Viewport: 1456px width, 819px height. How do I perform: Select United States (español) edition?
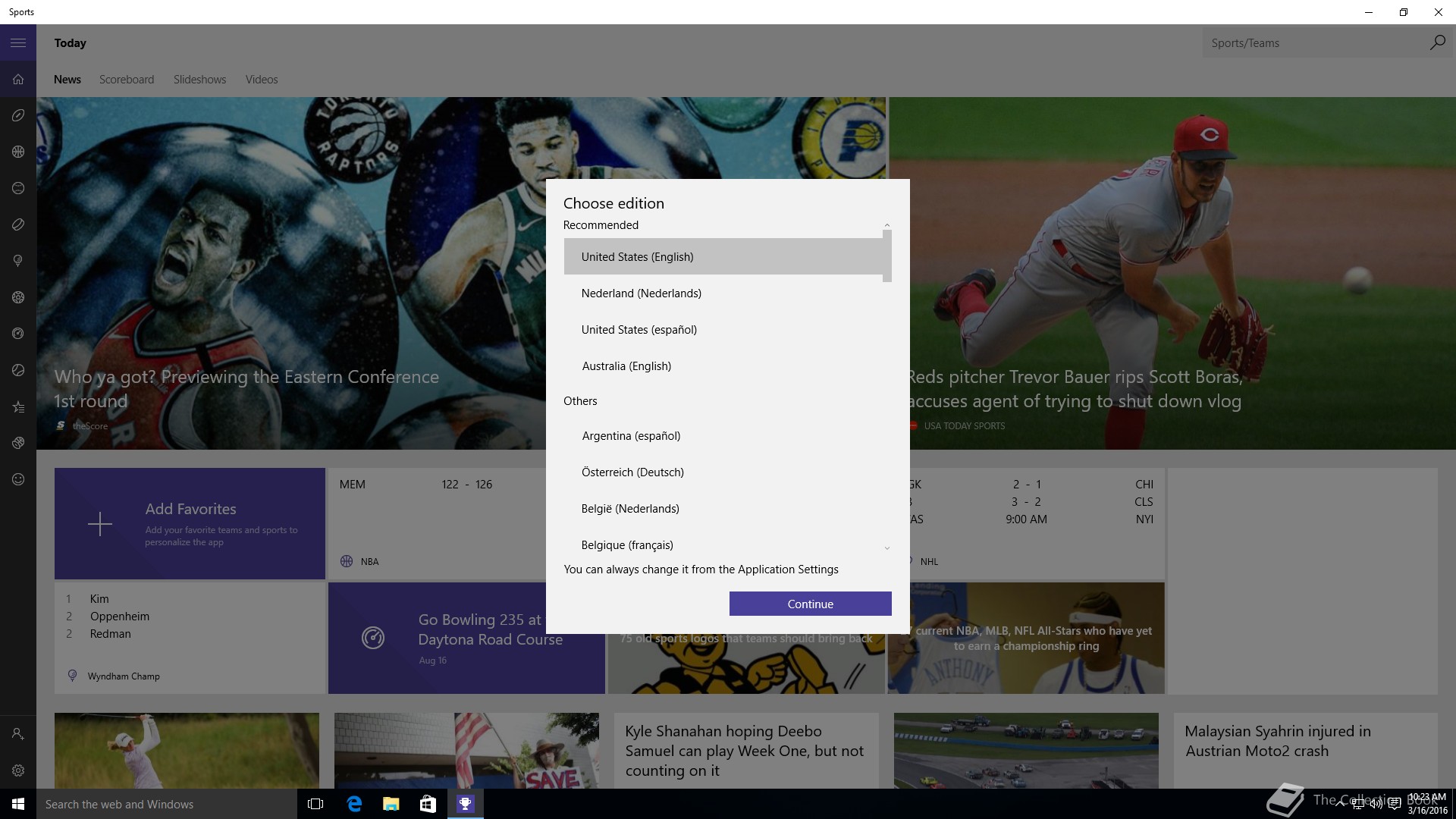point(723,329)
